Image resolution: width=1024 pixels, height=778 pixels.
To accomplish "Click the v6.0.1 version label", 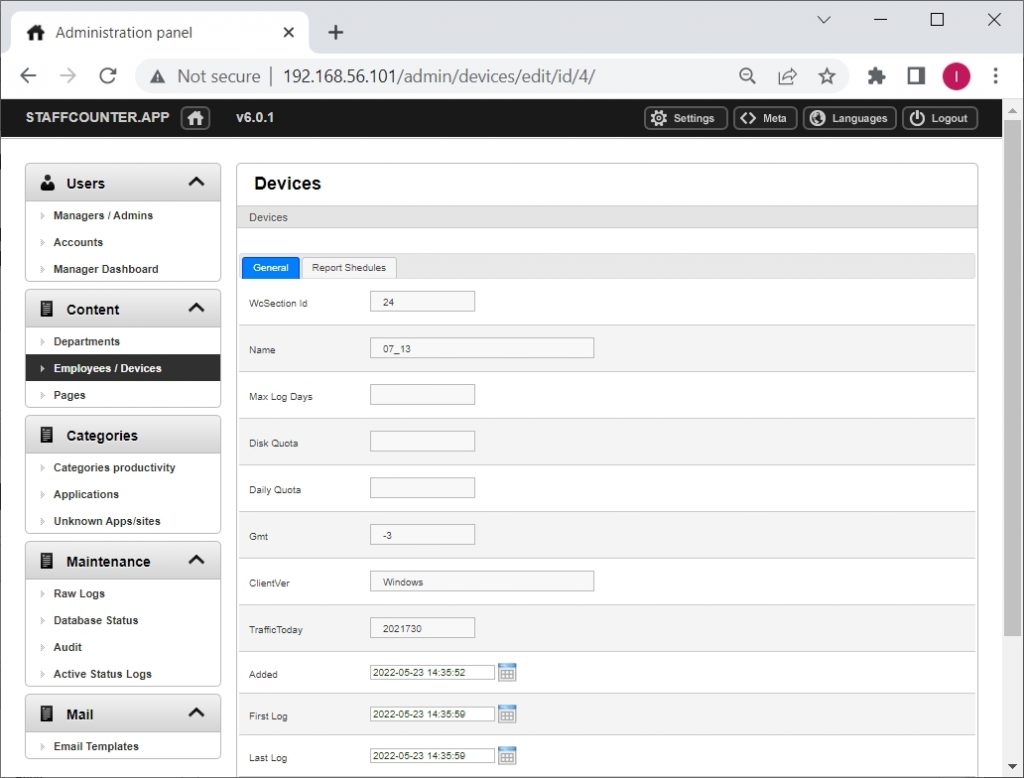I will point(255,118).
